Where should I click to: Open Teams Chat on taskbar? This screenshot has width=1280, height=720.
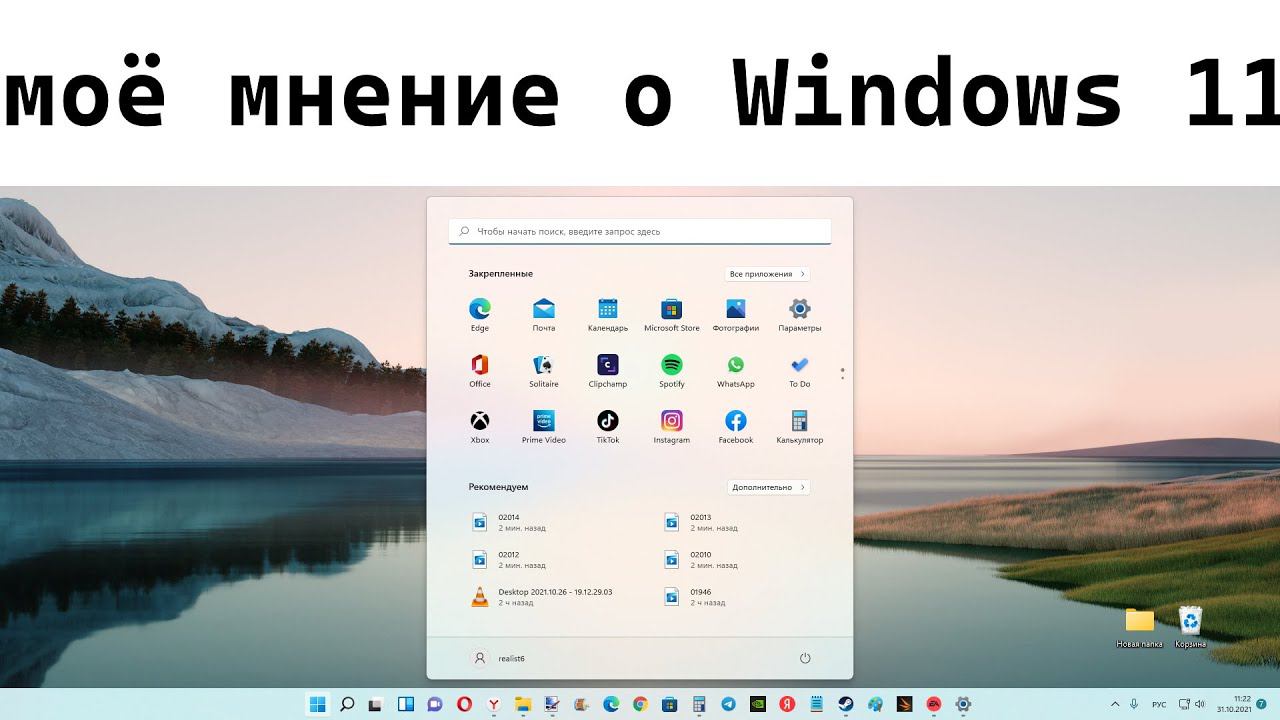coord(435,704)
